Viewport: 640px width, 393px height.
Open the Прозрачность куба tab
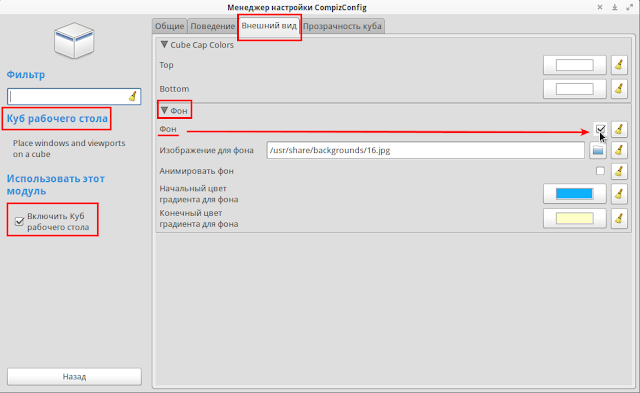click(x=342, y=26)
